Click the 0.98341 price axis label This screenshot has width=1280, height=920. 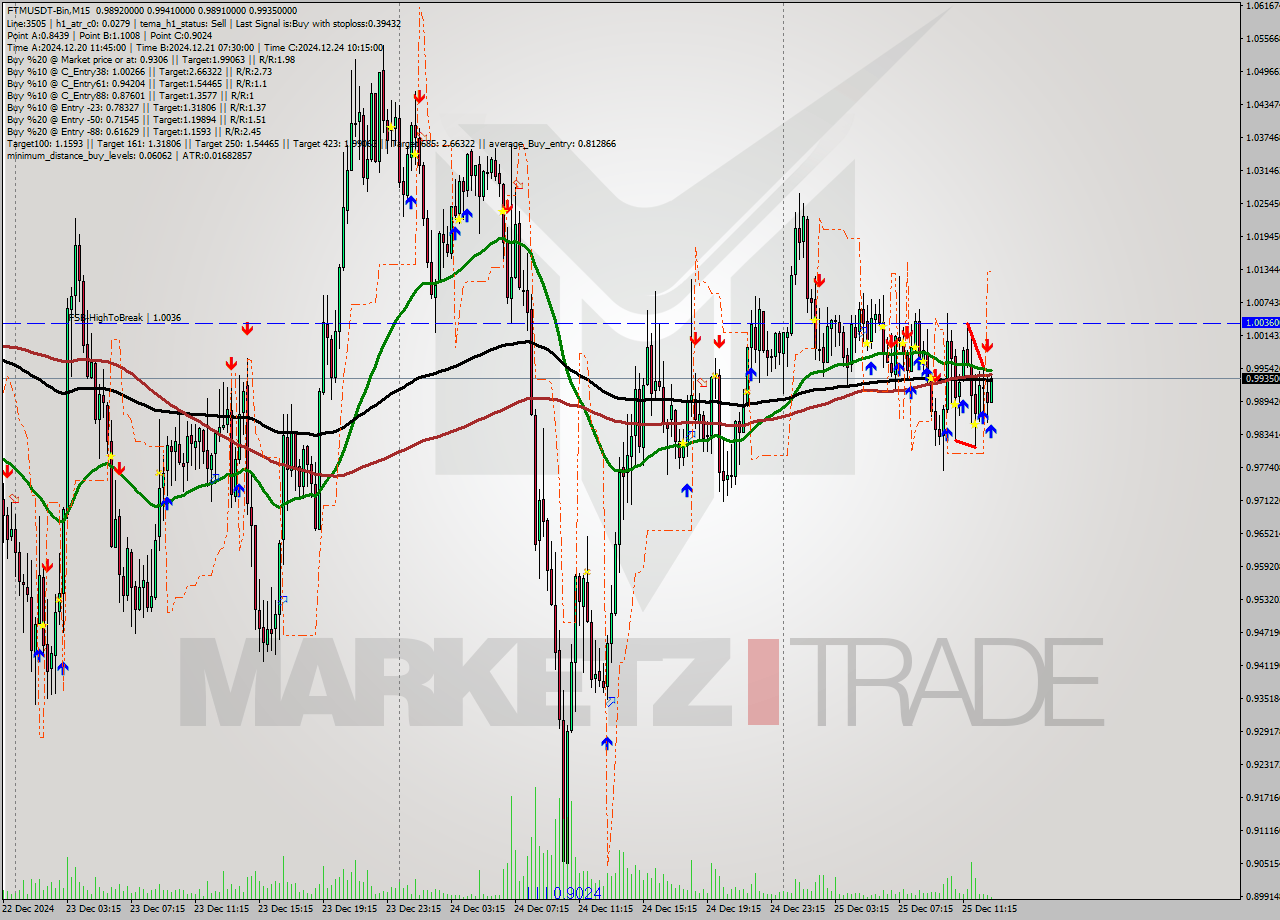click(1262, 434)
